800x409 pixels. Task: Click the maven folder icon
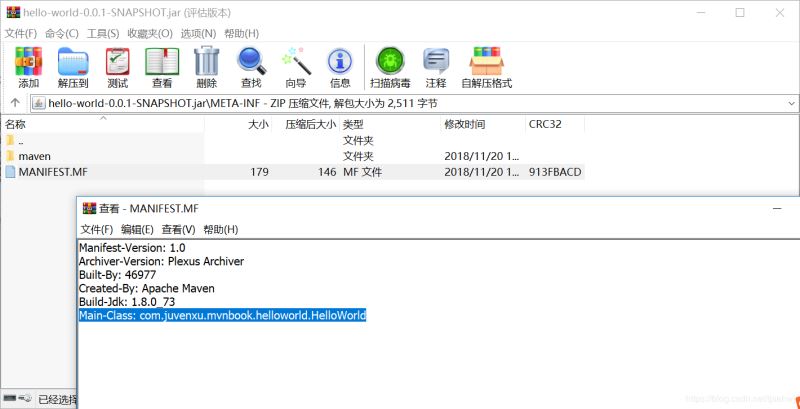point(10,156)
